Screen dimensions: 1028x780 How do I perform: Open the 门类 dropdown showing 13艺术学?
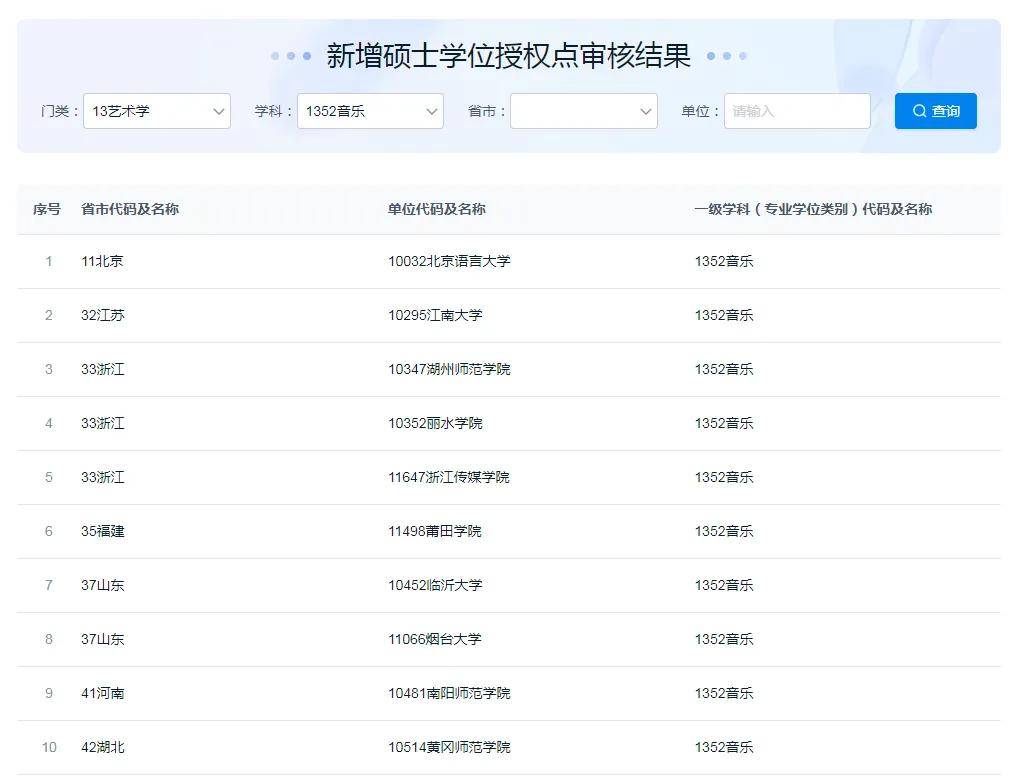tap(157, 111)
